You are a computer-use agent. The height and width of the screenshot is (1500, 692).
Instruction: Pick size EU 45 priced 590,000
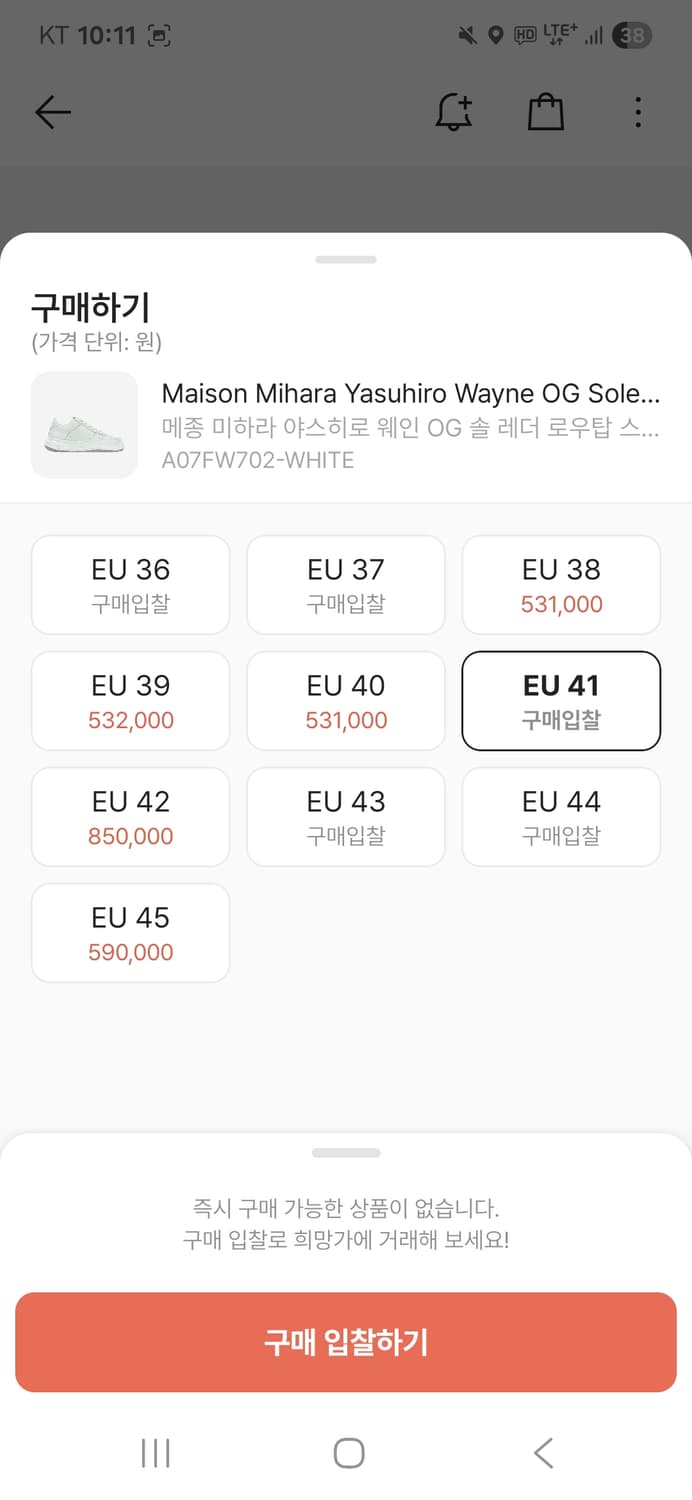pos(131,933)
